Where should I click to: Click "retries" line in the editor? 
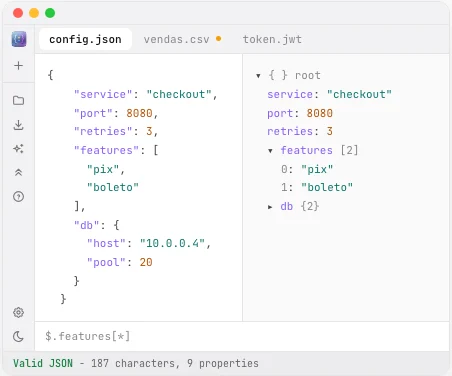pyautogui.click(x=116, y=131)
